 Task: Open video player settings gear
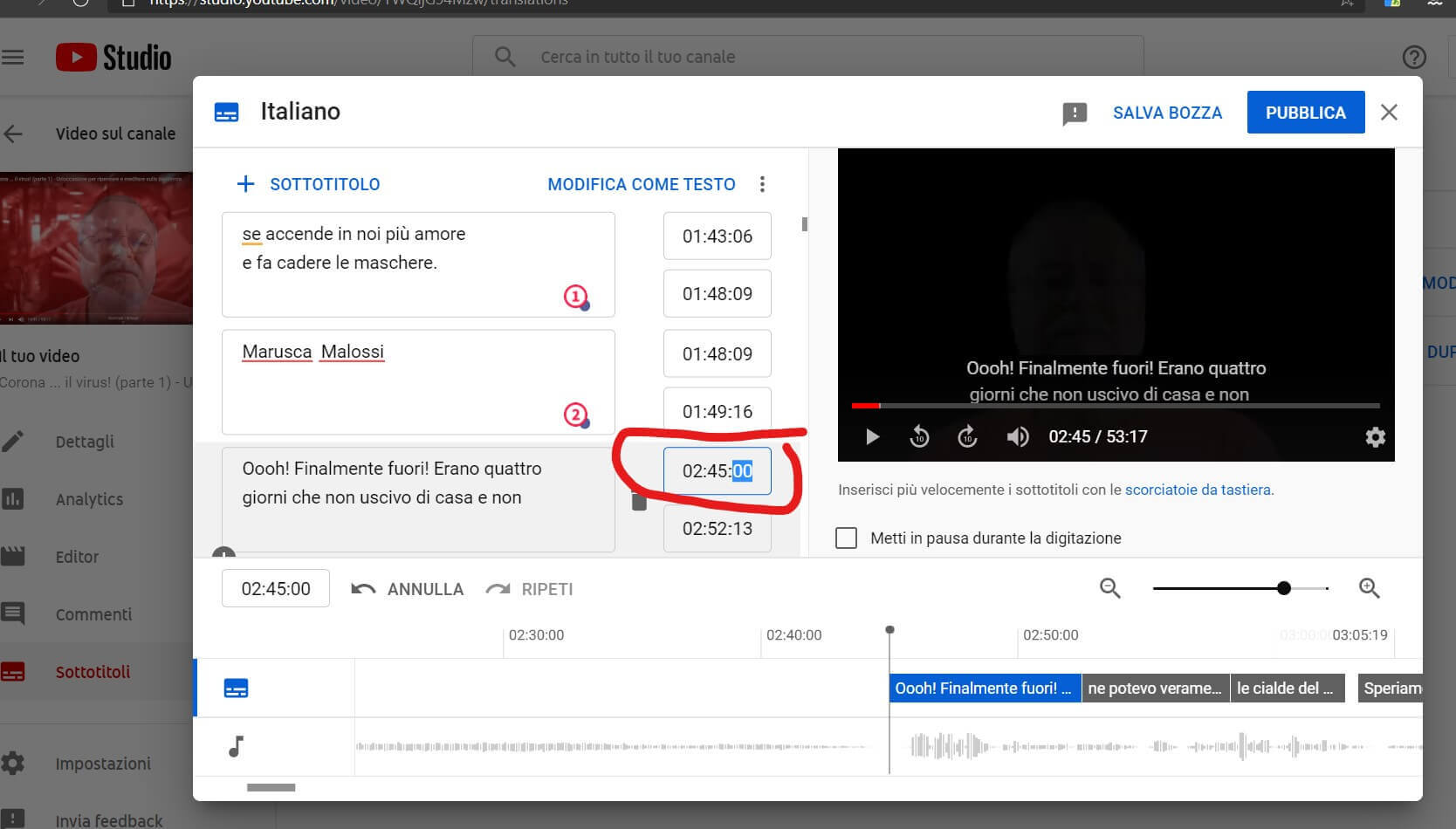coord(1375,437)
